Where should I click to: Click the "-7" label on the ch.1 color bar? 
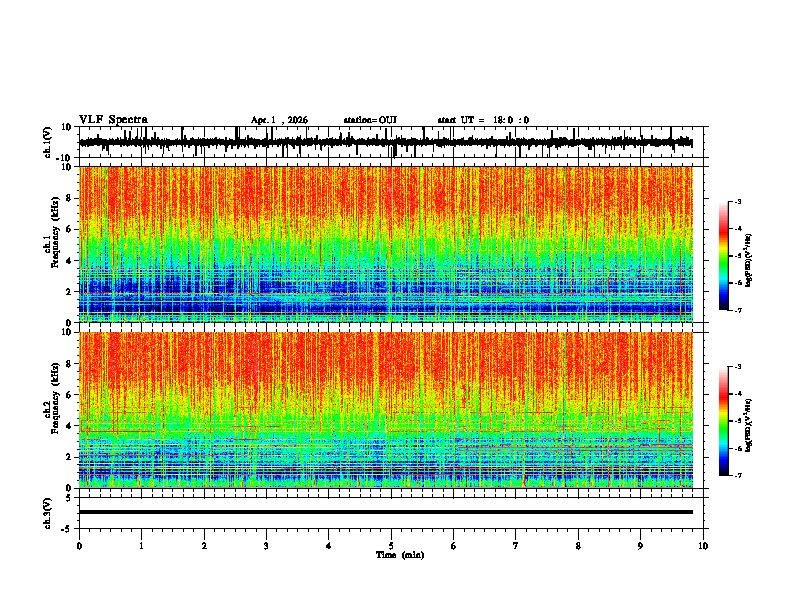[738, 310]
